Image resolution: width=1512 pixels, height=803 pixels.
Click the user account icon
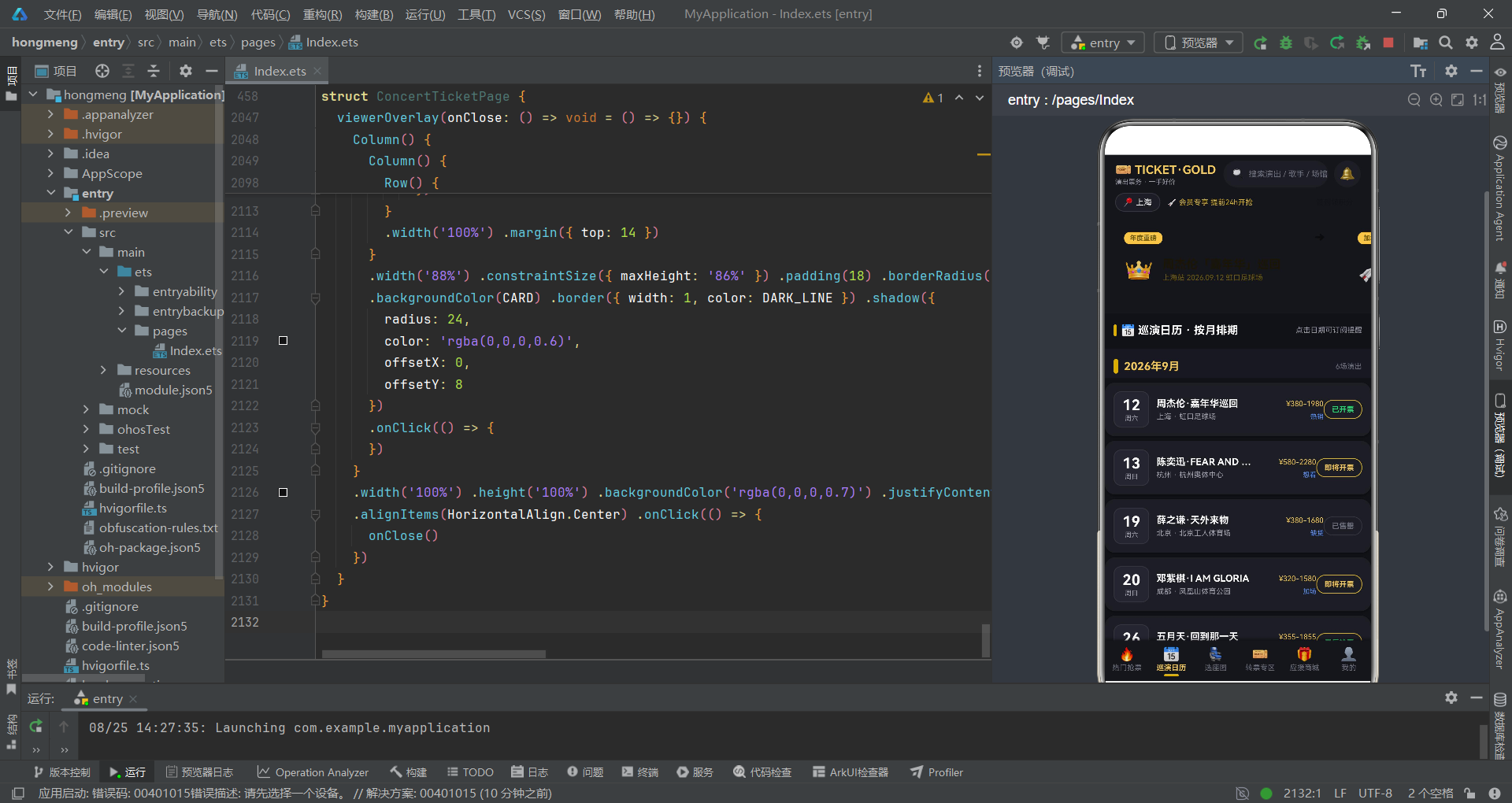tap(1497, 43)
